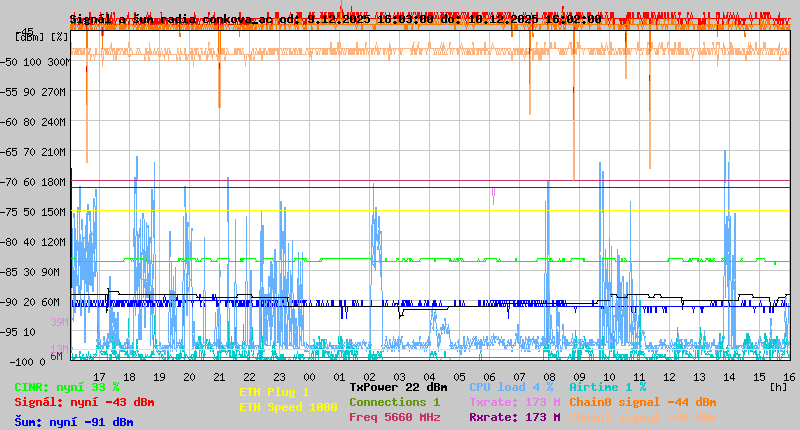Select the 'CINR: nyní 33 %' legend entry
This screenshot has height=430, width=800.
click(67, 387)
